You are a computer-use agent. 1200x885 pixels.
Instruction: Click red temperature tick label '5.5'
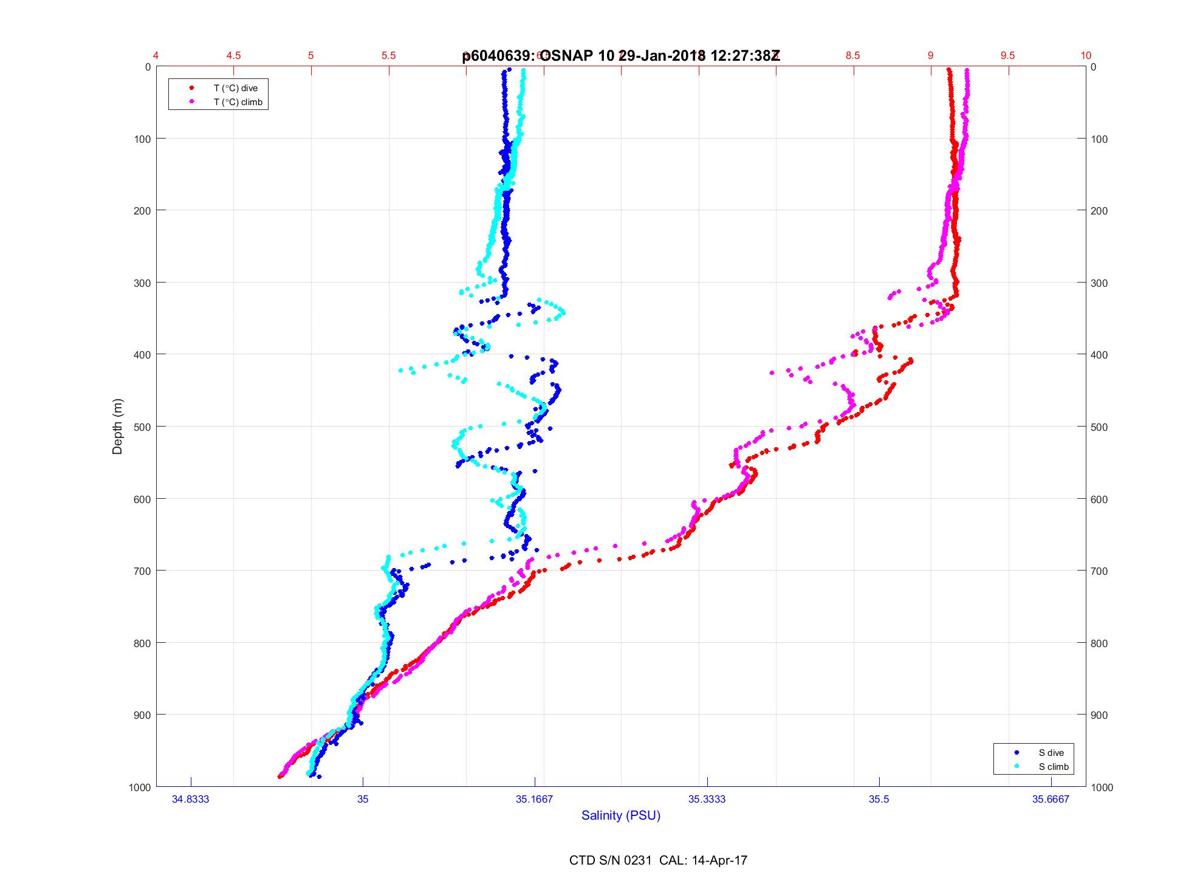tap(388, 56)
